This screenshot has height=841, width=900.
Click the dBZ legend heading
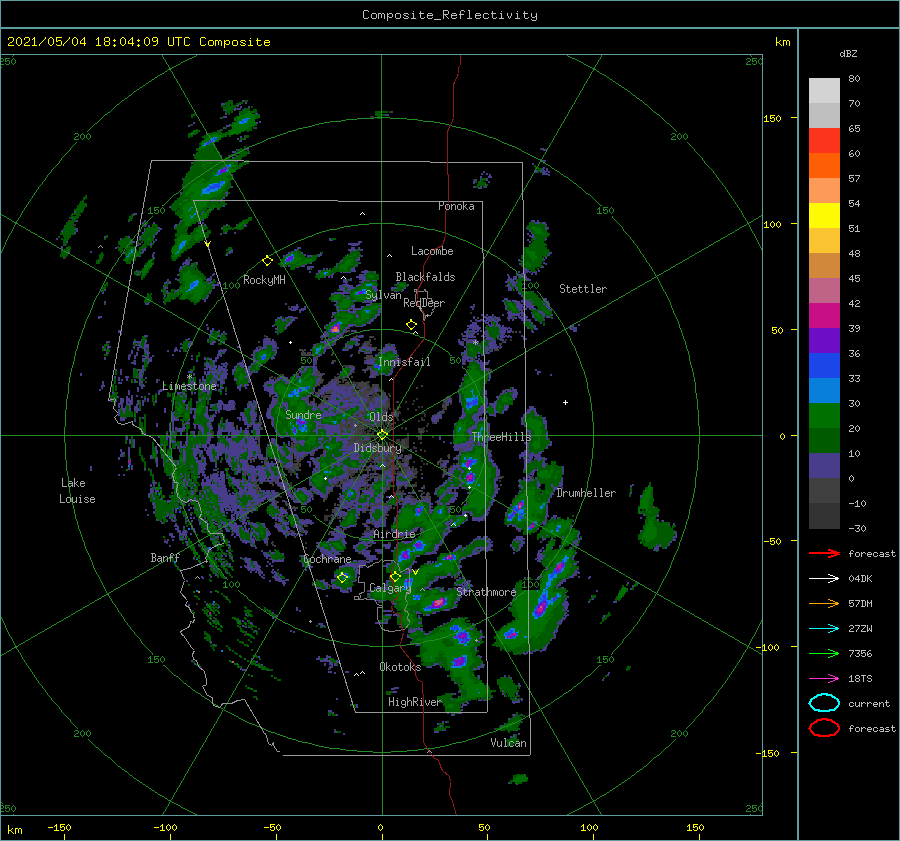pos(848,53)
